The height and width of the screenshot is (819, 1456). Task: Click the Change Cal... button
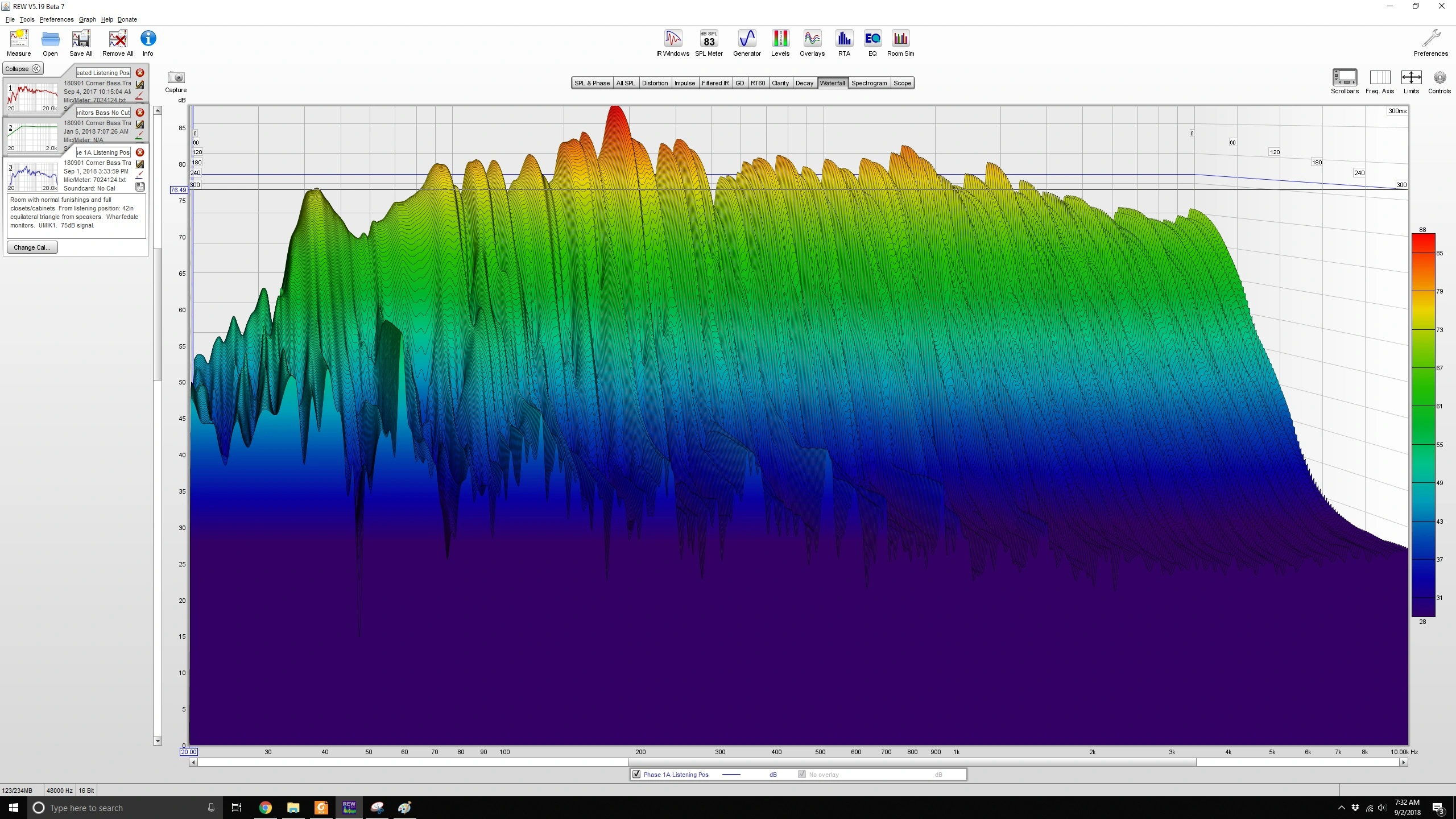[x=32, y=247]
